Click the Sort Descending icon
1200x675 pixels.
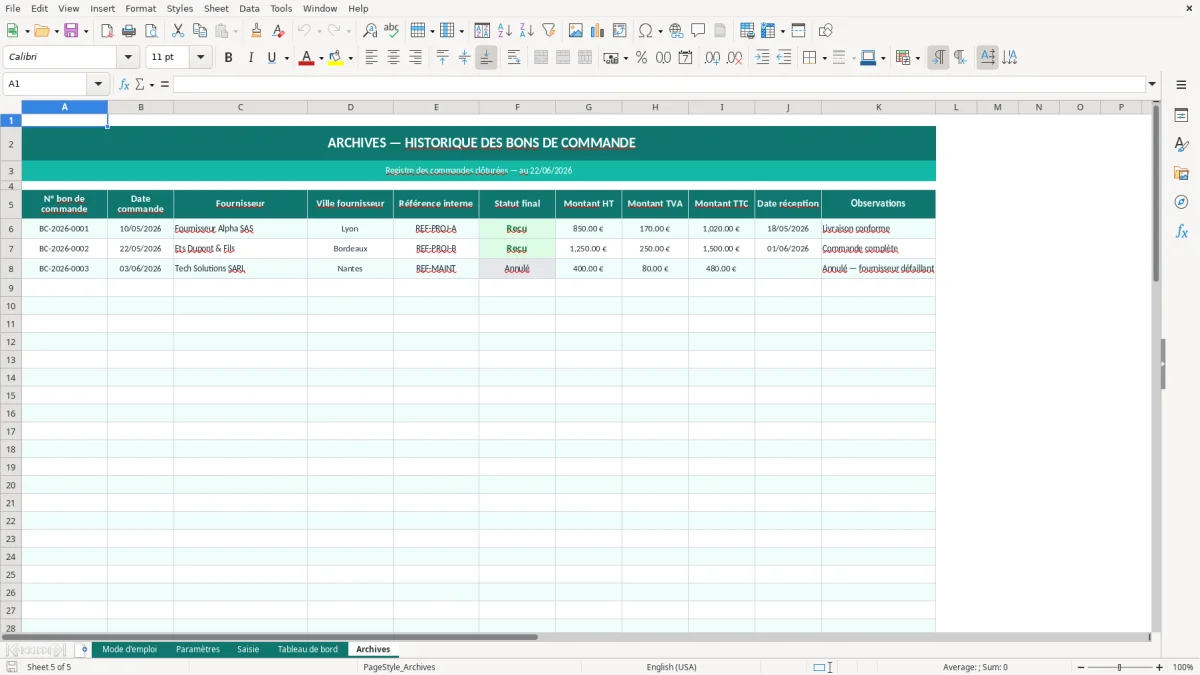click(527, 31)
